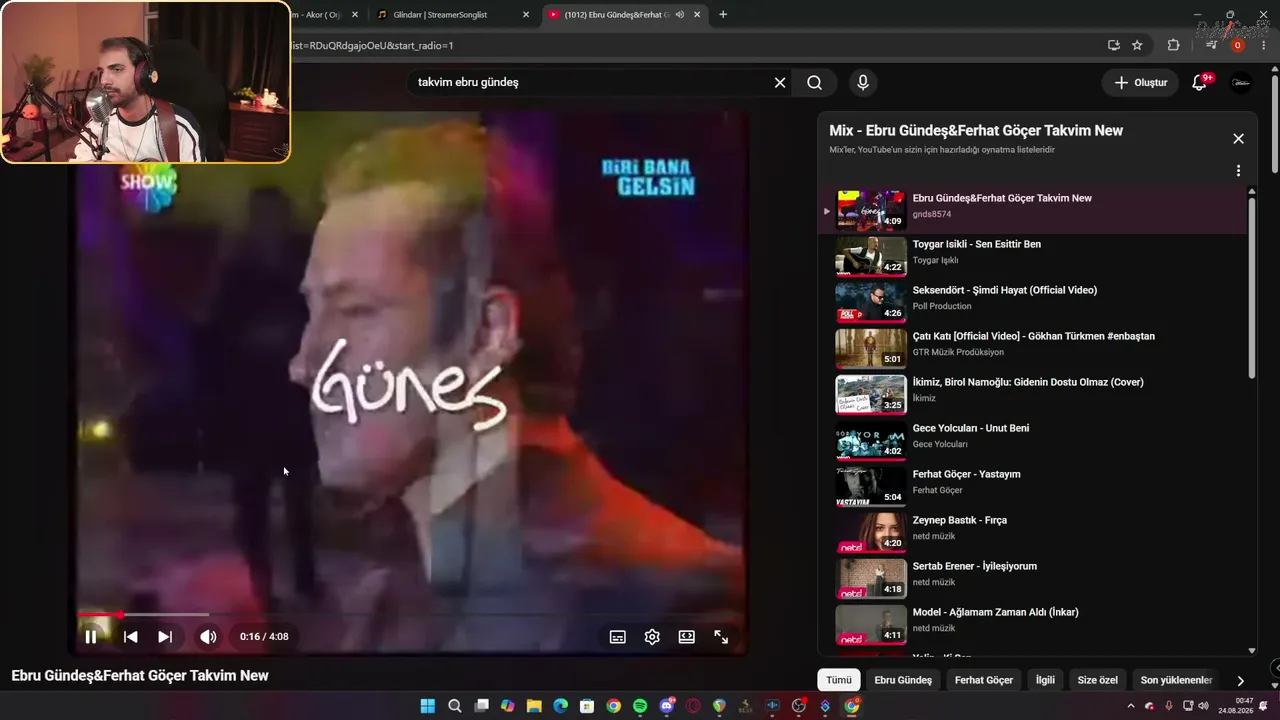Close the Ebru Gündeş YouTube browser tab

tap(697, 15)
